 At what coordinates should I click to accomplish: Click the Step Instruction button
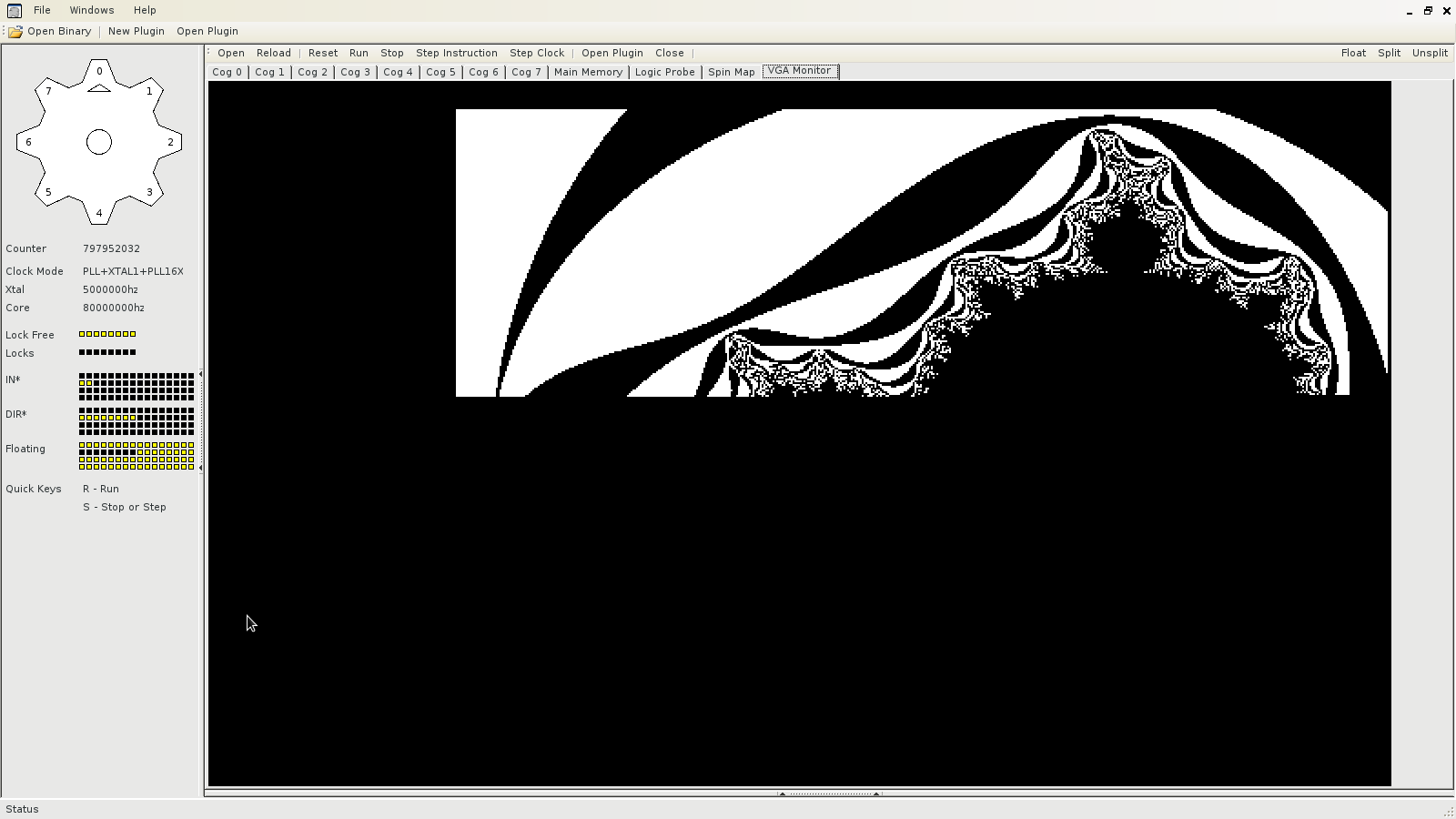coord(456,53)
